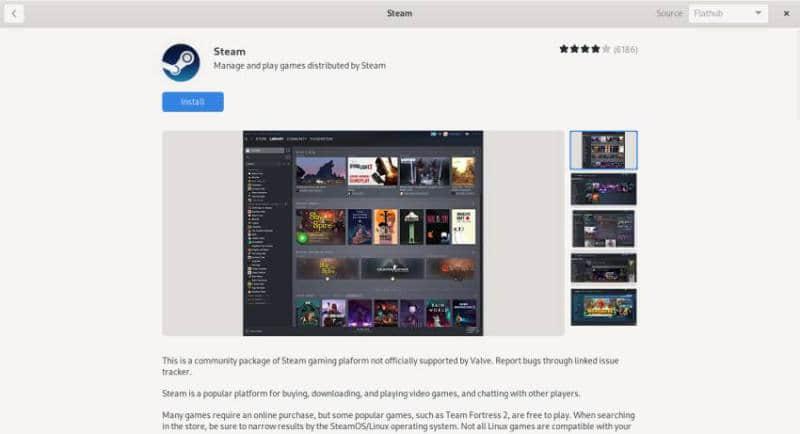This screenshot has height=434, width=800.
Task: Click the 'Manage and play games' summary text
Action: click(299, 66)
